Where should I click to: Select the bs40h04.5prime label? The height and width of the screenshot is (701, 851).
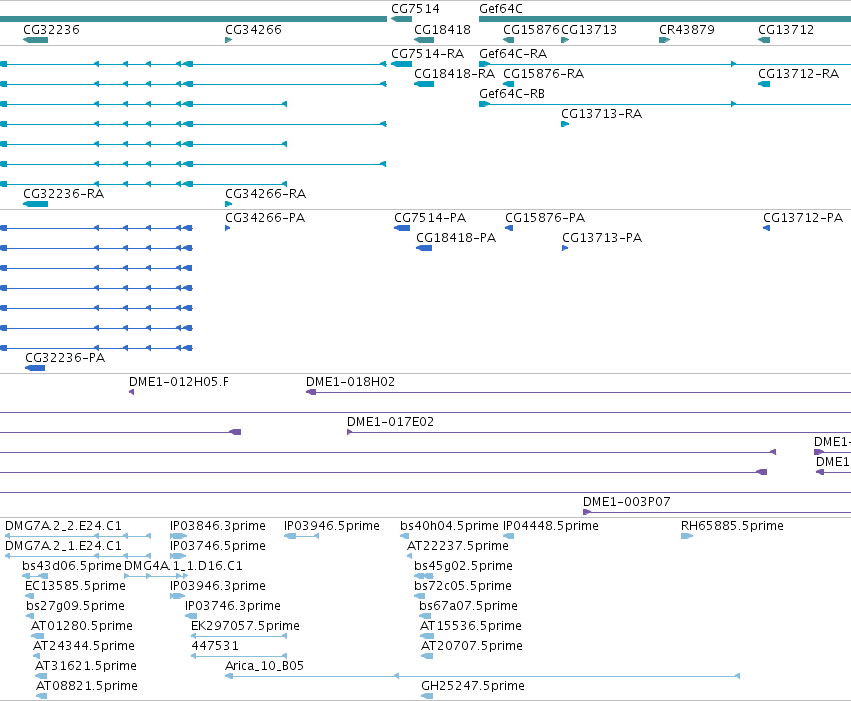coord(449,526)
